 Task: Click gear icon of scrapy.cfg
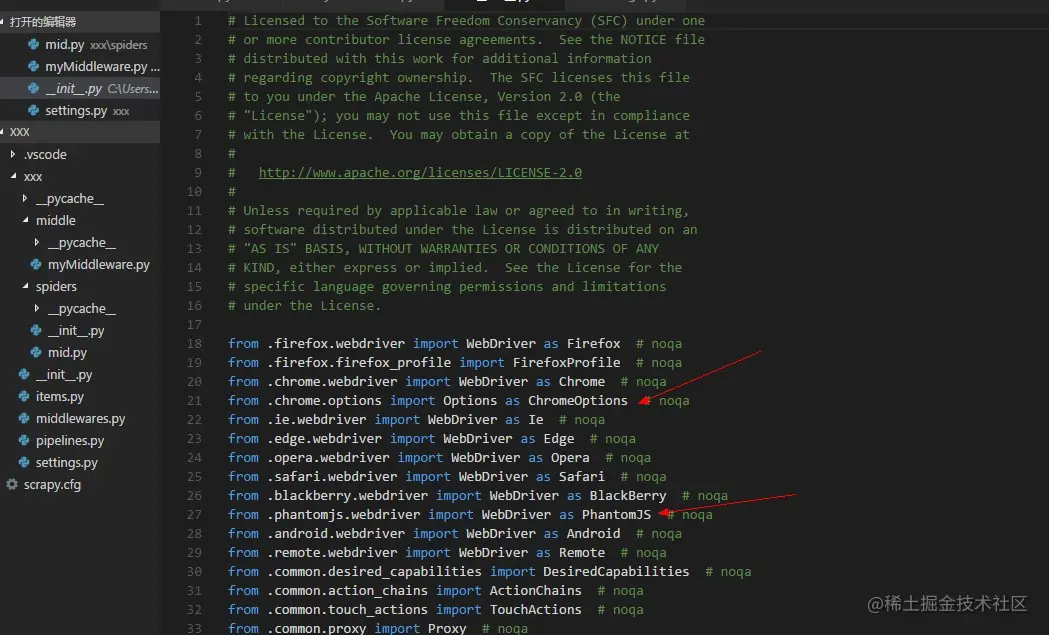click(12, 484)
